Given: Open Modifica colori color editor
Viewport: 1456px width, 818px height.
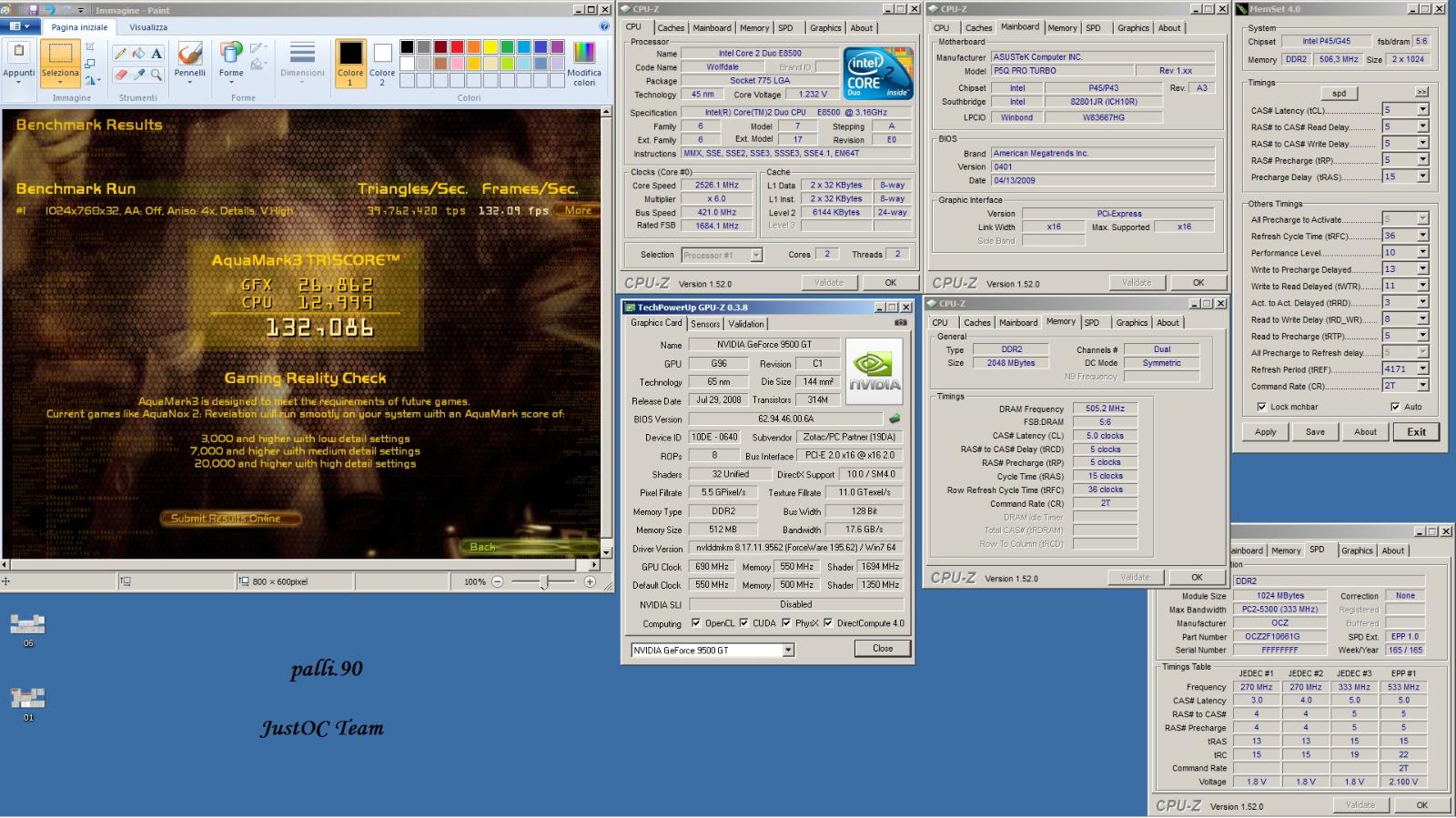Looking at the screenshot, I should [x=584, y=64].
